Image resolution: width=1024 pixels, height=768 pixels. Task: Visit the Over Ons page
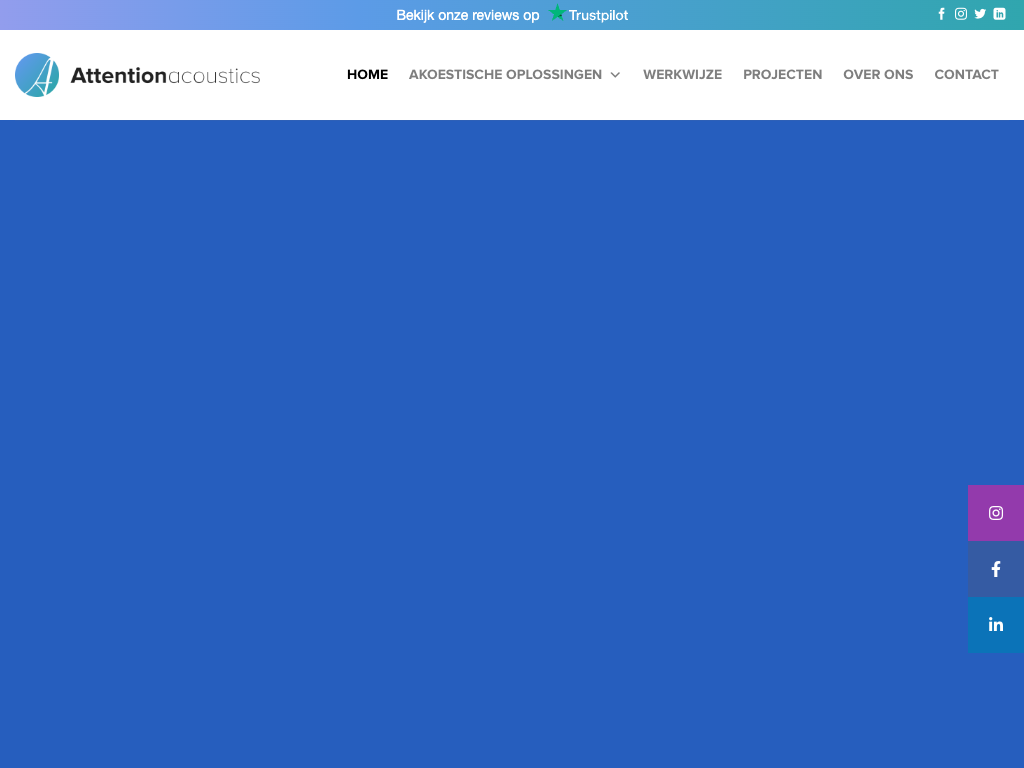pyautogui.click(x=878, y=75)
